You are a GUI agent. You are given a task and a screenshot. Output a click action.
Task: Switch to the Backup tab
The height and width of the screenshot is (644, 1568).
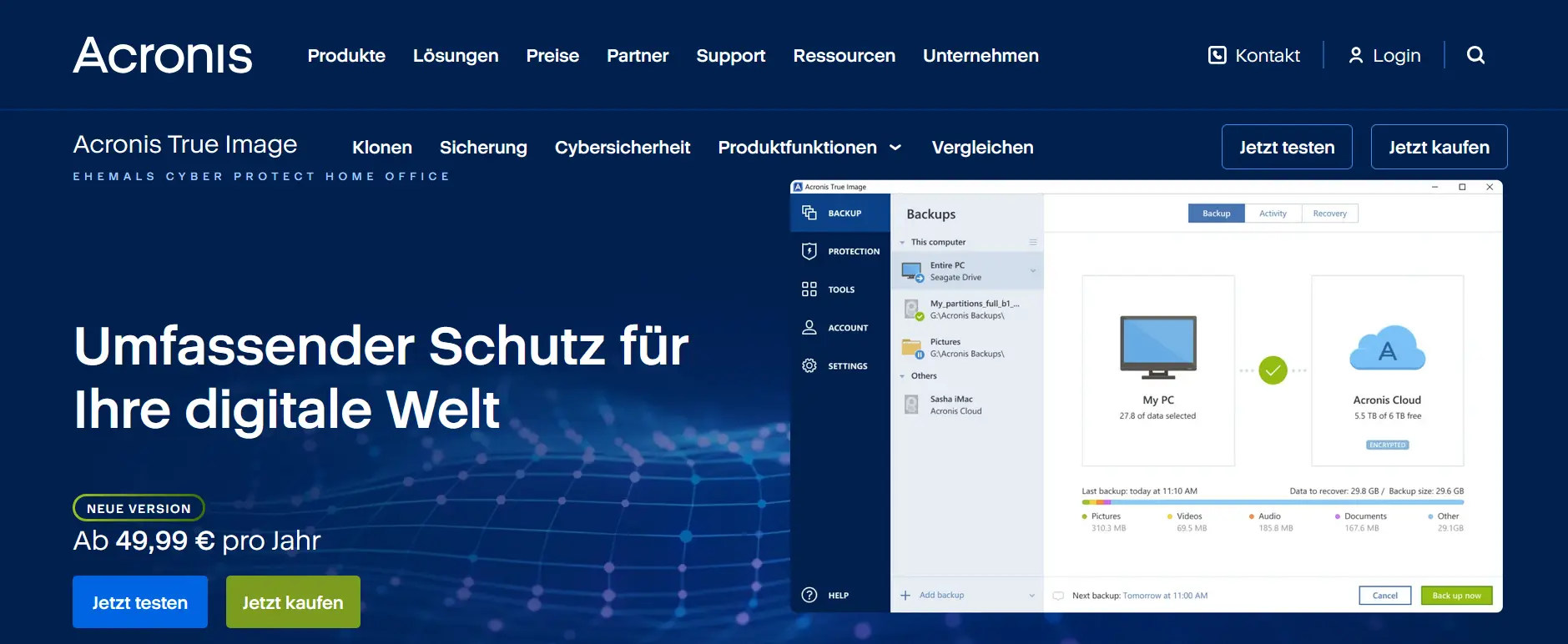click(1217, 214)
